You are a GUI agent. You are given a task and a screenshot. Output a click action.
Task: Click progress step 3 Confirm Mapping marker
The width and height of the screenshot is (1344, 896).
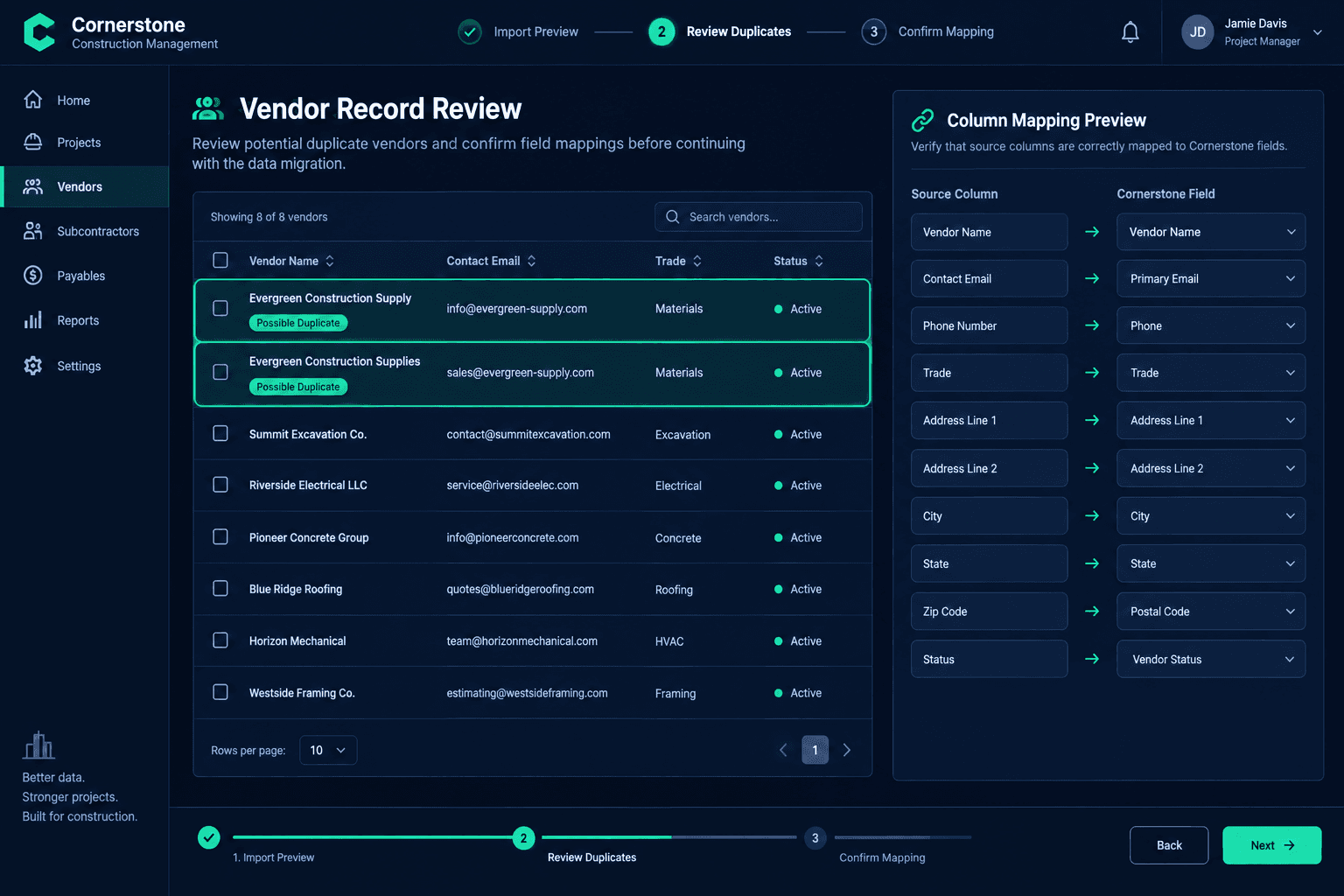click(x=815, y=838)
